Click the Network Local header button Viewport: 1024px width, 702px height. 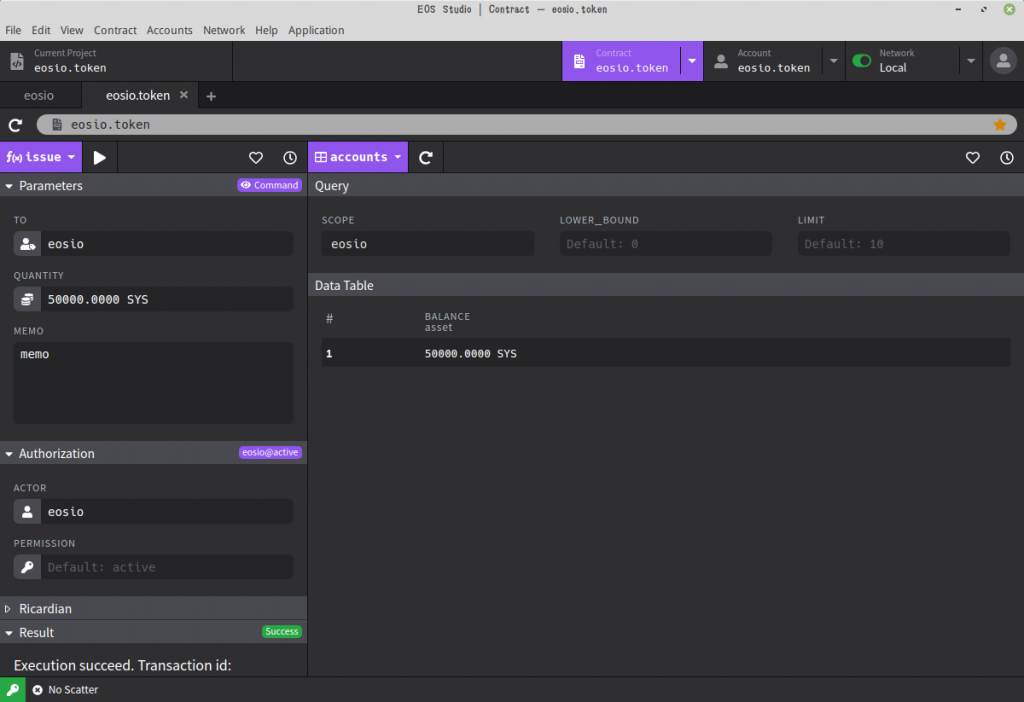pyautogui.click(x=903, y=61)
